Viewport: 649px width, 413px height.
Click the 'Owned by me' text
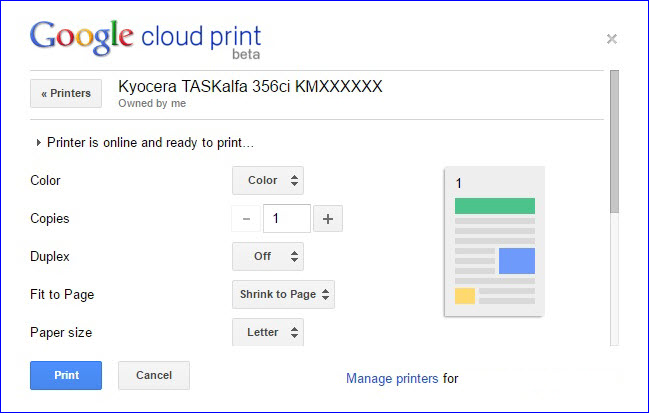coord(152,103)
